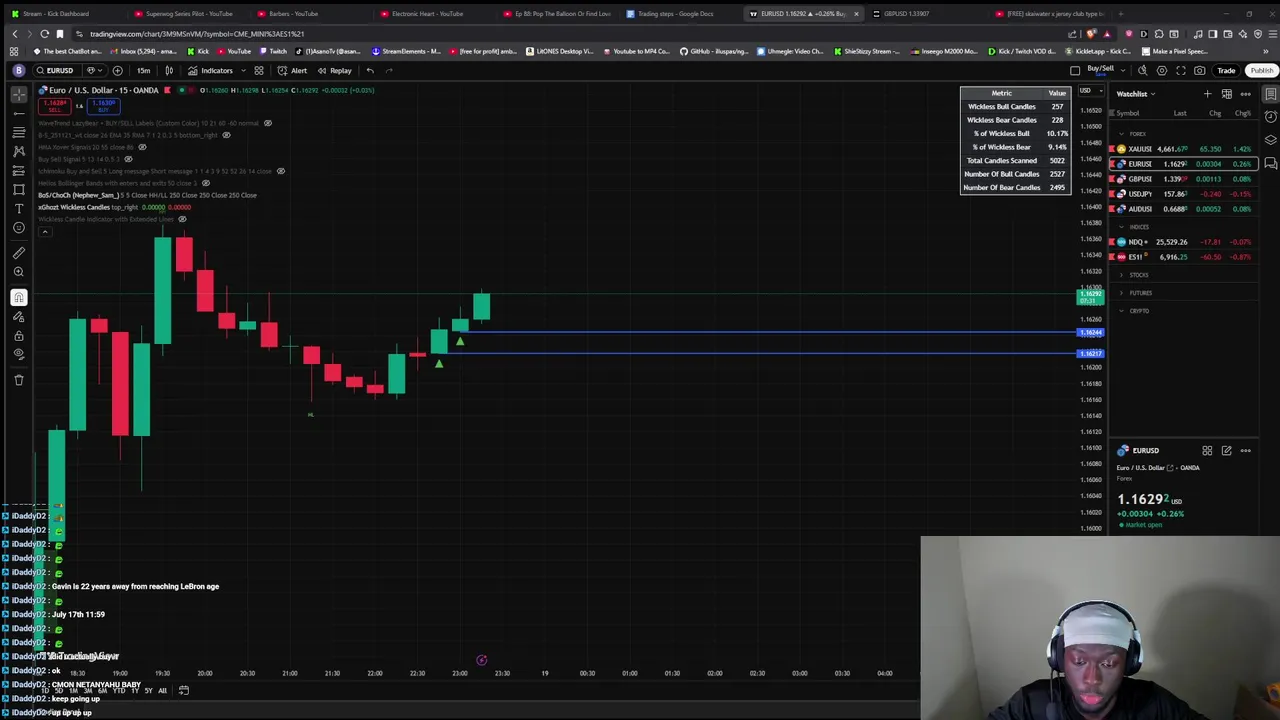Enter fullscreen mode for chart
This screenshot has height=720, width=1280.
click(1181, 70)
